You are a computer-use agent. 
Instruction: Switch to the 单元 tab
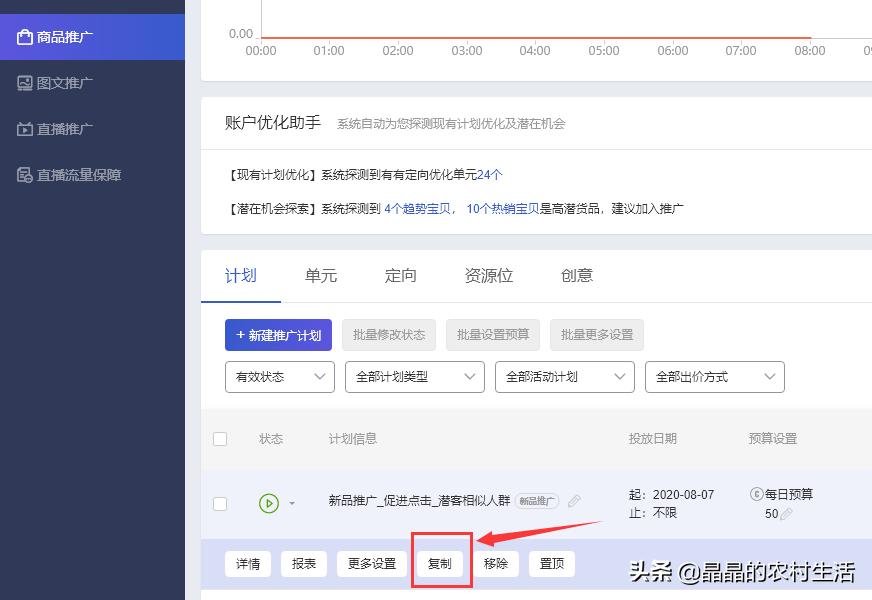(320, 276)
